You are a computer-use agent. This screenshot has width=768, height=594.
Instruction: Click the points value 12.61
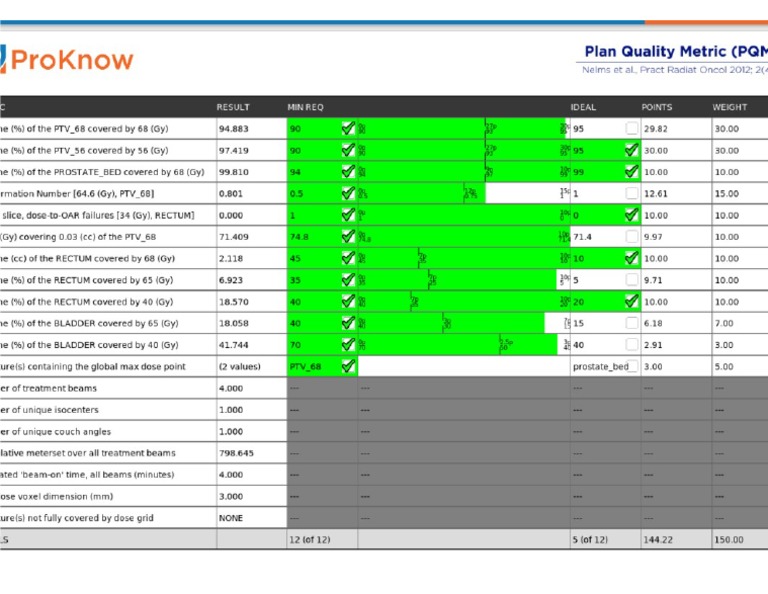tap(655, 193)
